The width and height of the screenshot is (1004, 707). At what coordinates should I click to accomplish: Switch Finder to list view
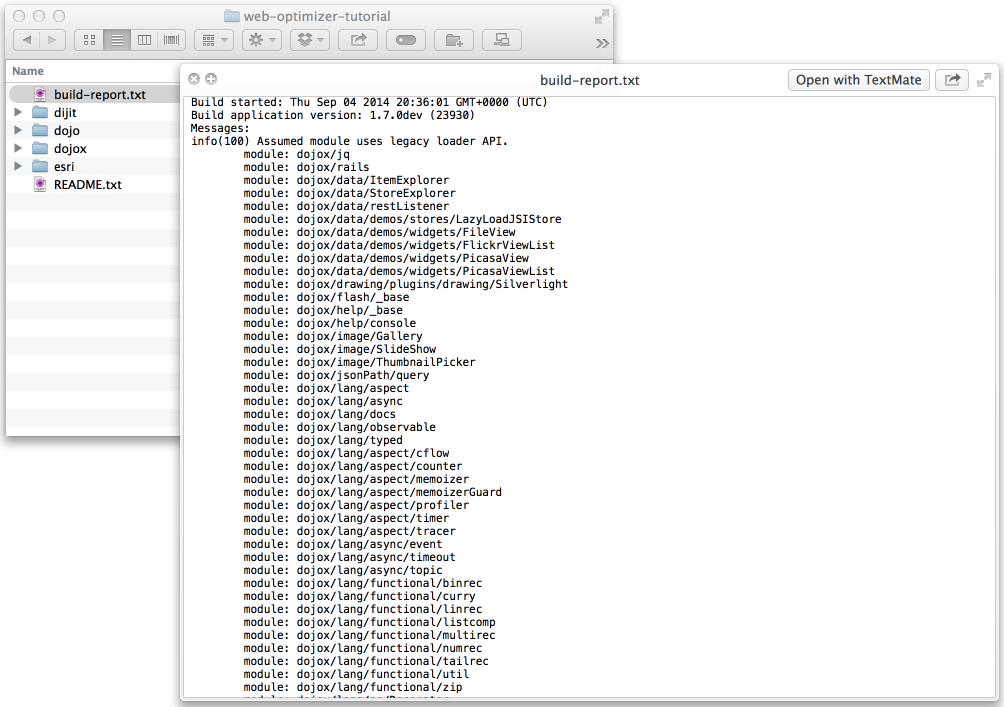[117, 40]
